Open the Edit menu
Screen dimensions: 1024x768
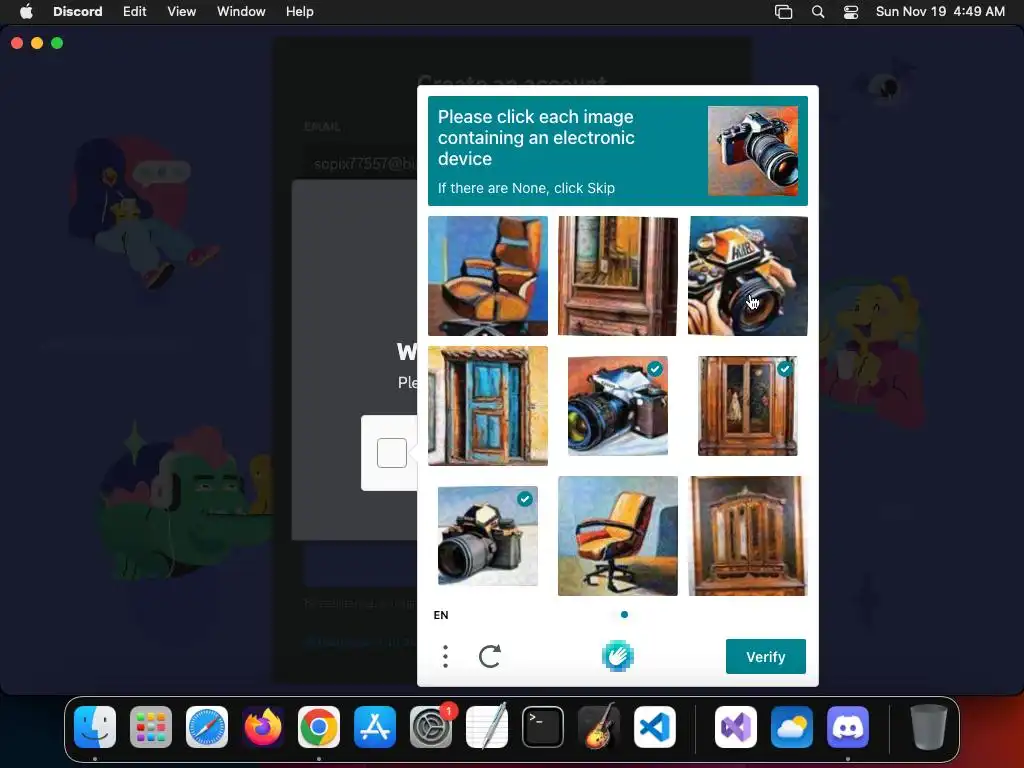(135, 12)
